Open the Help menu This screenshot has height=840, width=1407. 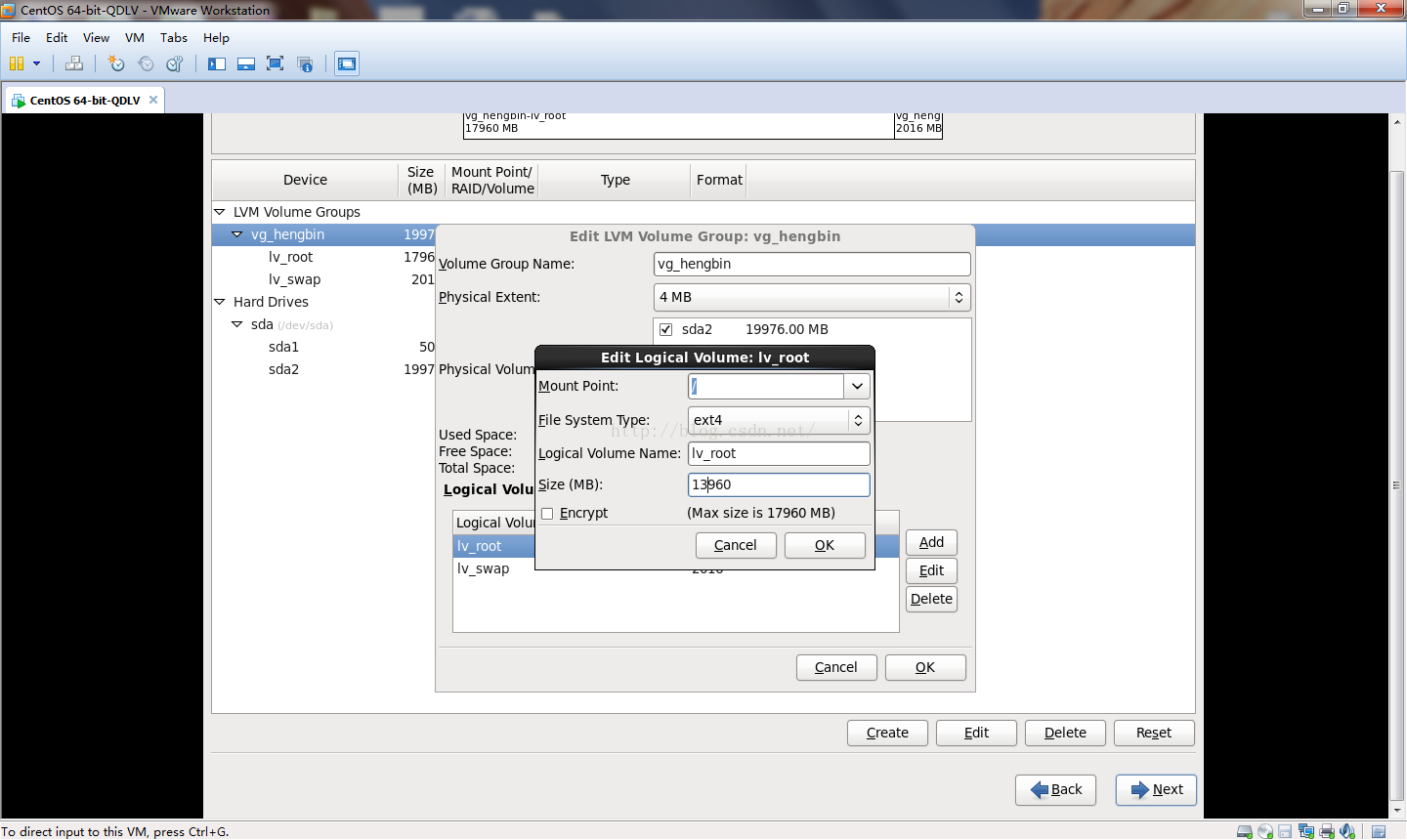pyautogui.click(x=216, y=37)
